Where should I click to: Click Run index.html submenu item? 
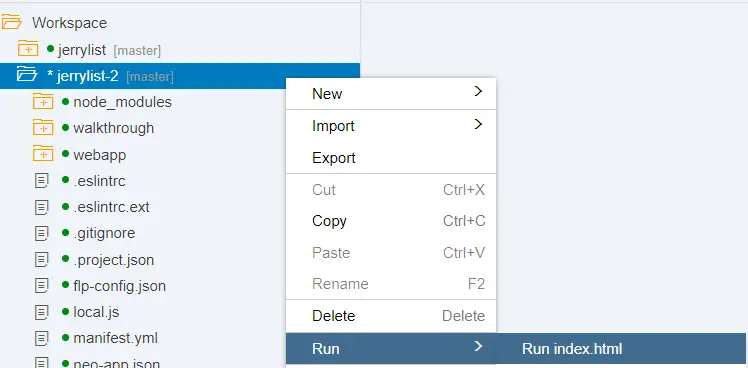[x=620, y=348]
